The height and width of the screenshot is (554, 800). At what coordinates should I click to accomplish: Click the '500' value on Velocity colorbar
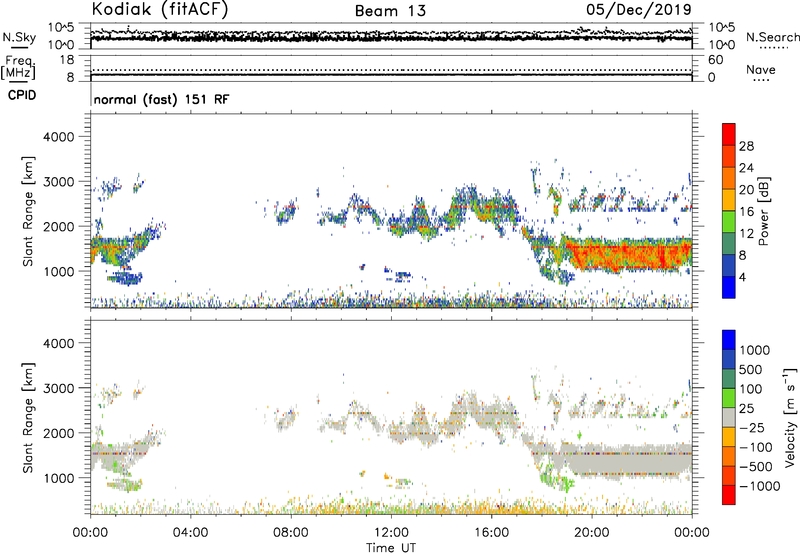click(751, 369)
